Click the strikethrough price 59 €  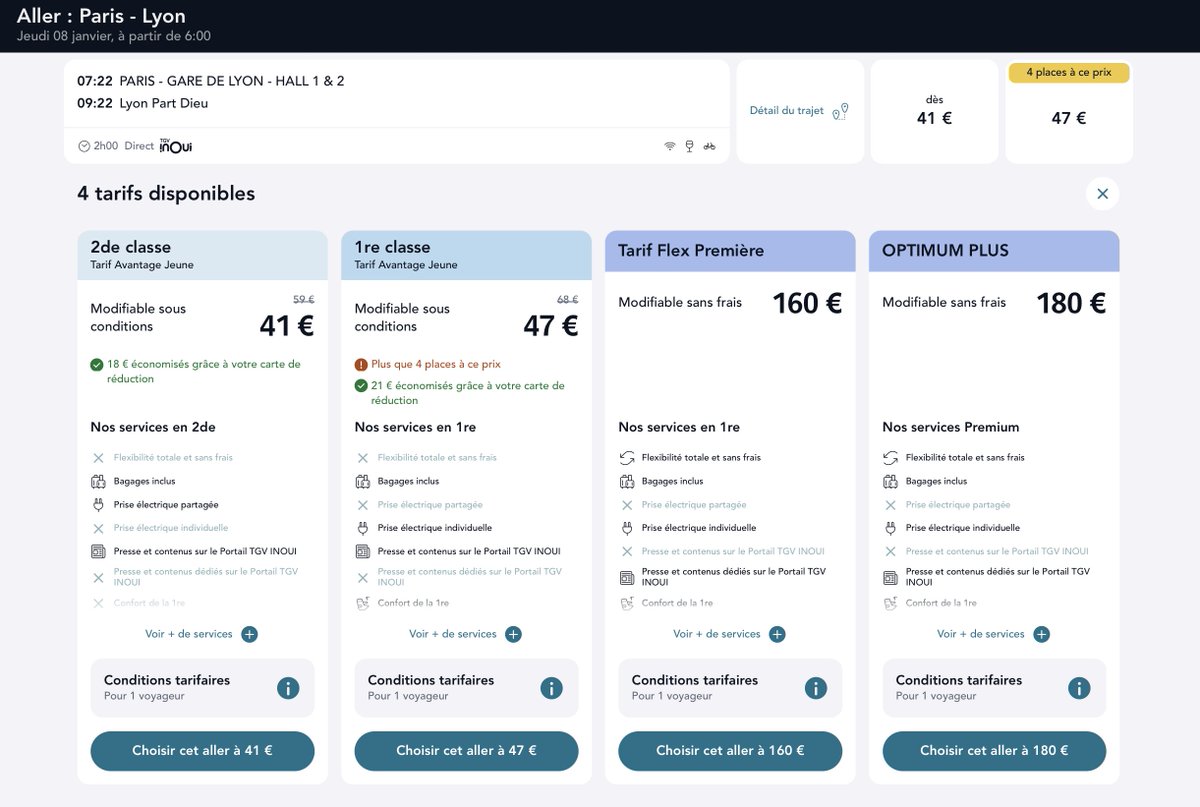coord(303,299)
